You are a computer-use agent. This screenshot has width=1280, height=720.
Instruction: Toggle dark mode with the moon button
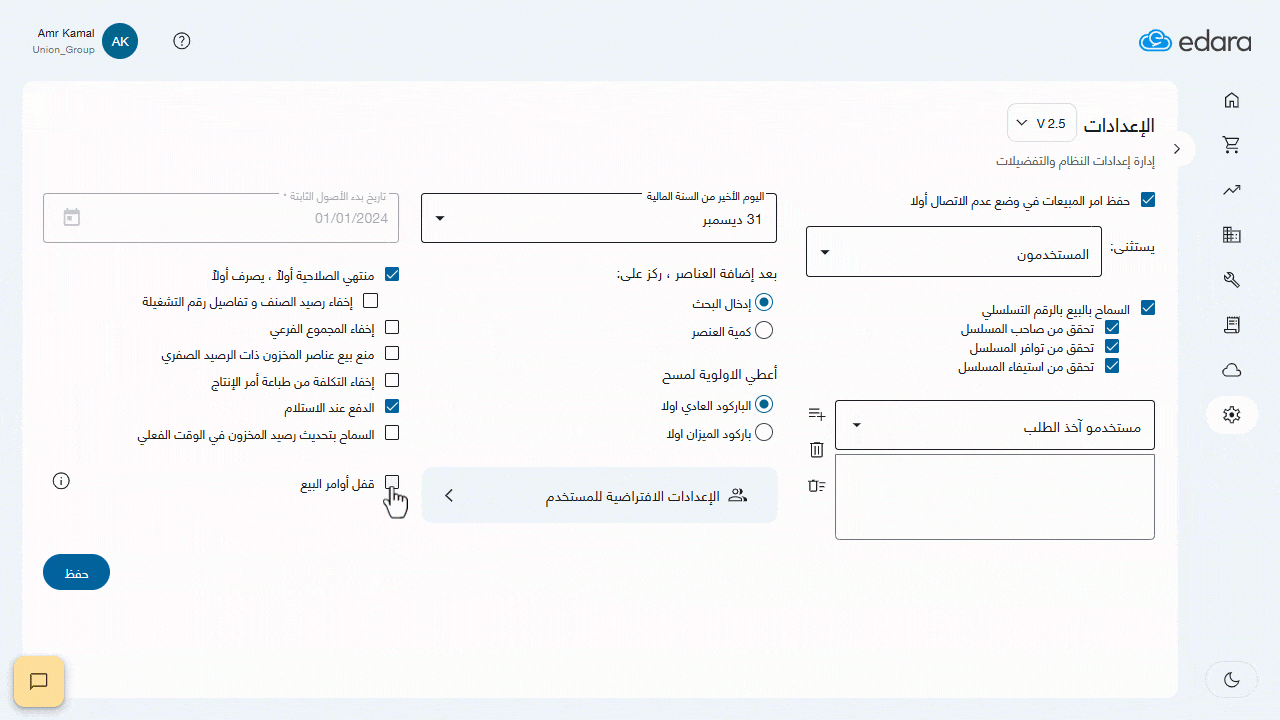tap(1231, 679)
